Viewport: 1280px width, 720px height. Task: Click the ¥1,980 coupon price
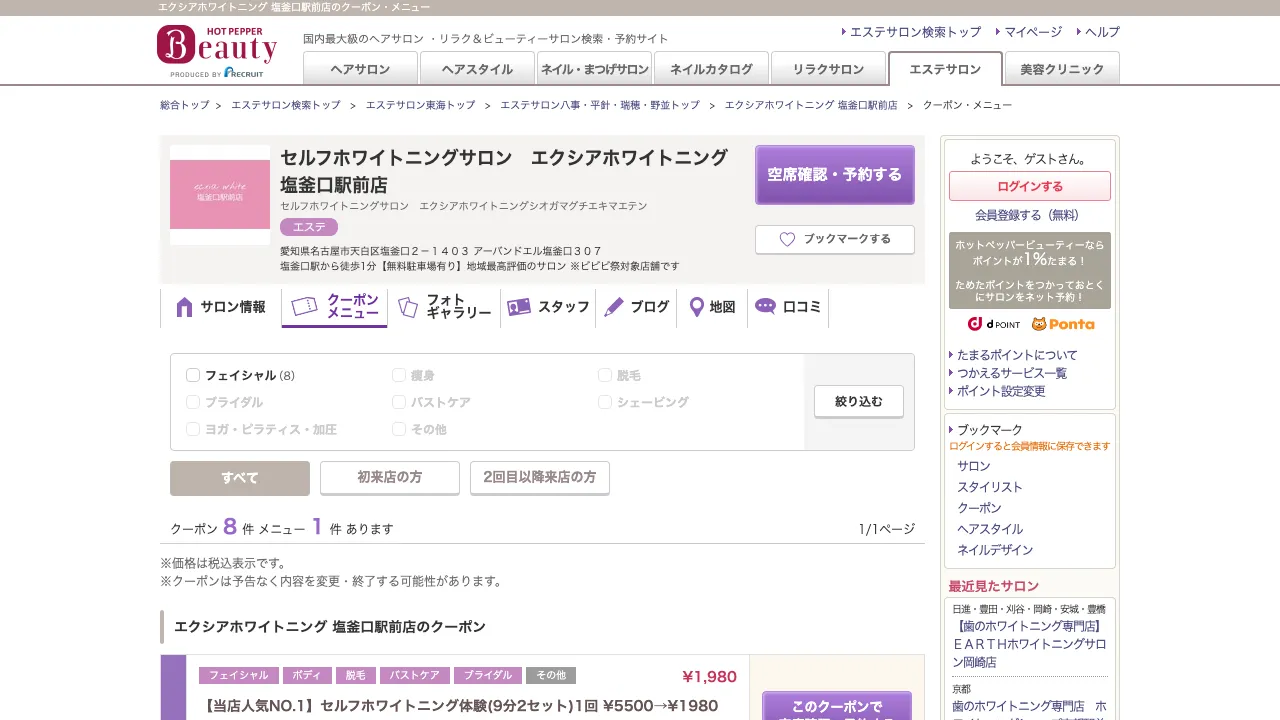pos(709,677)
